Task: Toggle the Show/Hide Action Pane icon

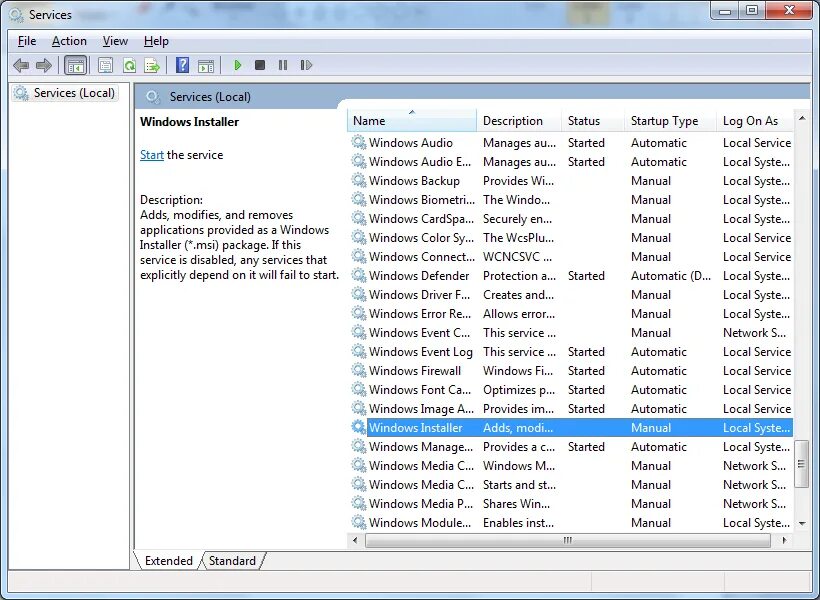Action: pyautogui.click(x=206, y=65)
